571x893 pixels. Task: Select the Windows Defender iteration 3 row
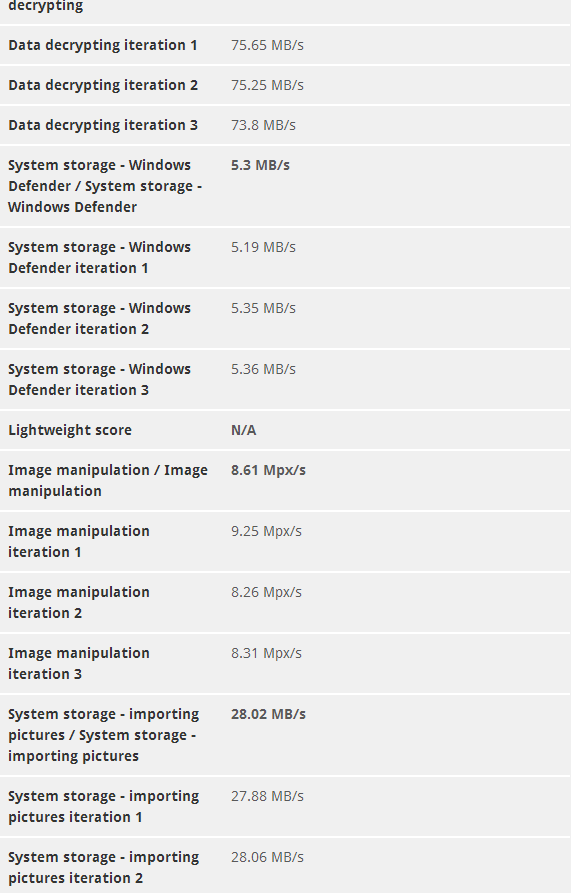pyautogui.click(x=285, y=379)
